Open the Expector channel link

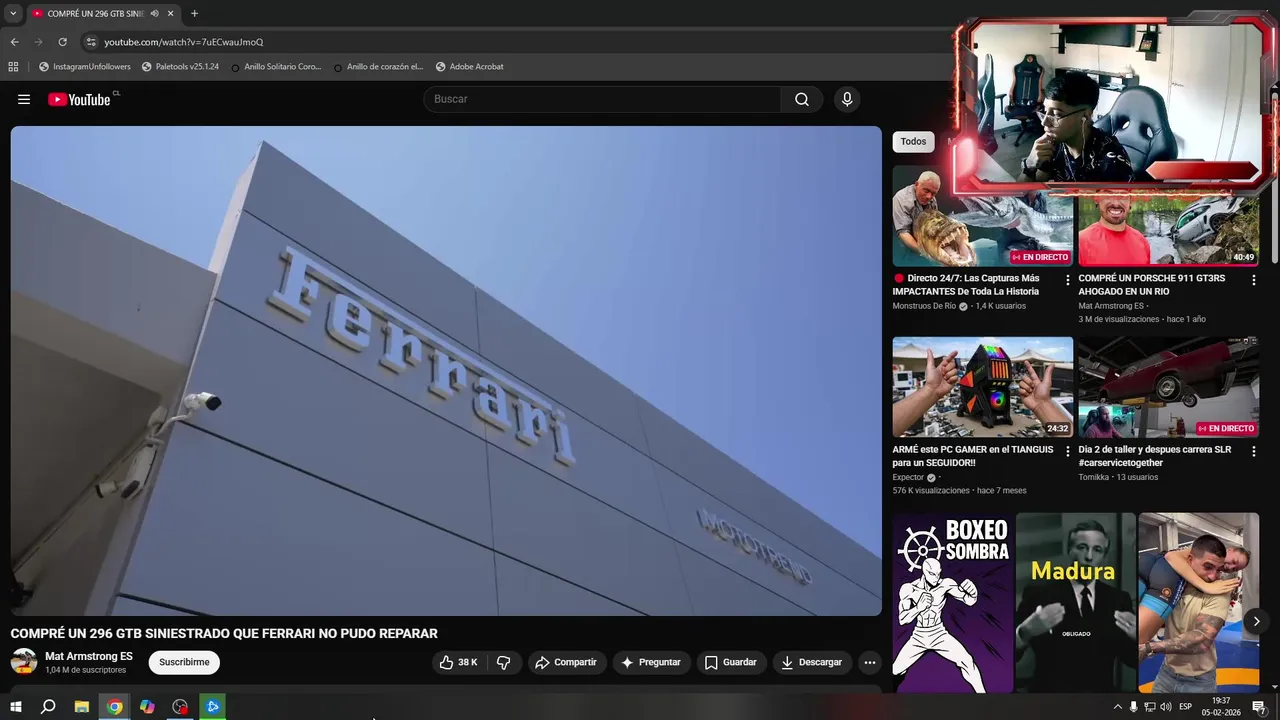[908, 477]
